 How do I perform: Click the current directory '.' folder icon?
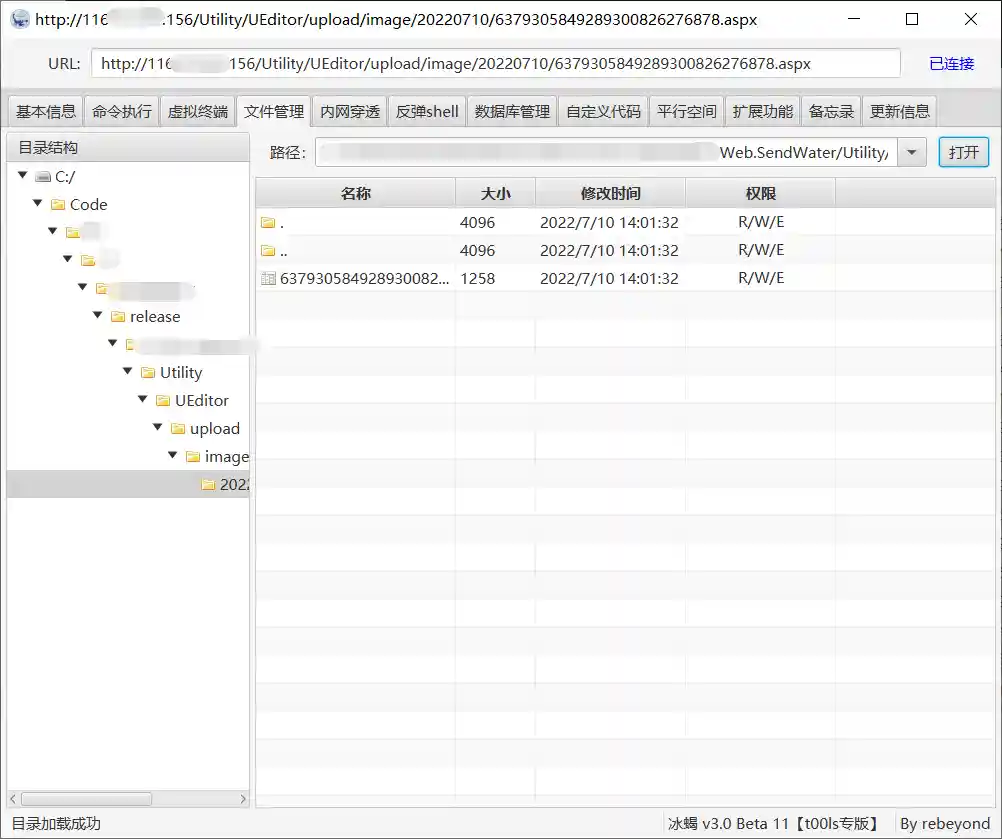pos(268,223)
